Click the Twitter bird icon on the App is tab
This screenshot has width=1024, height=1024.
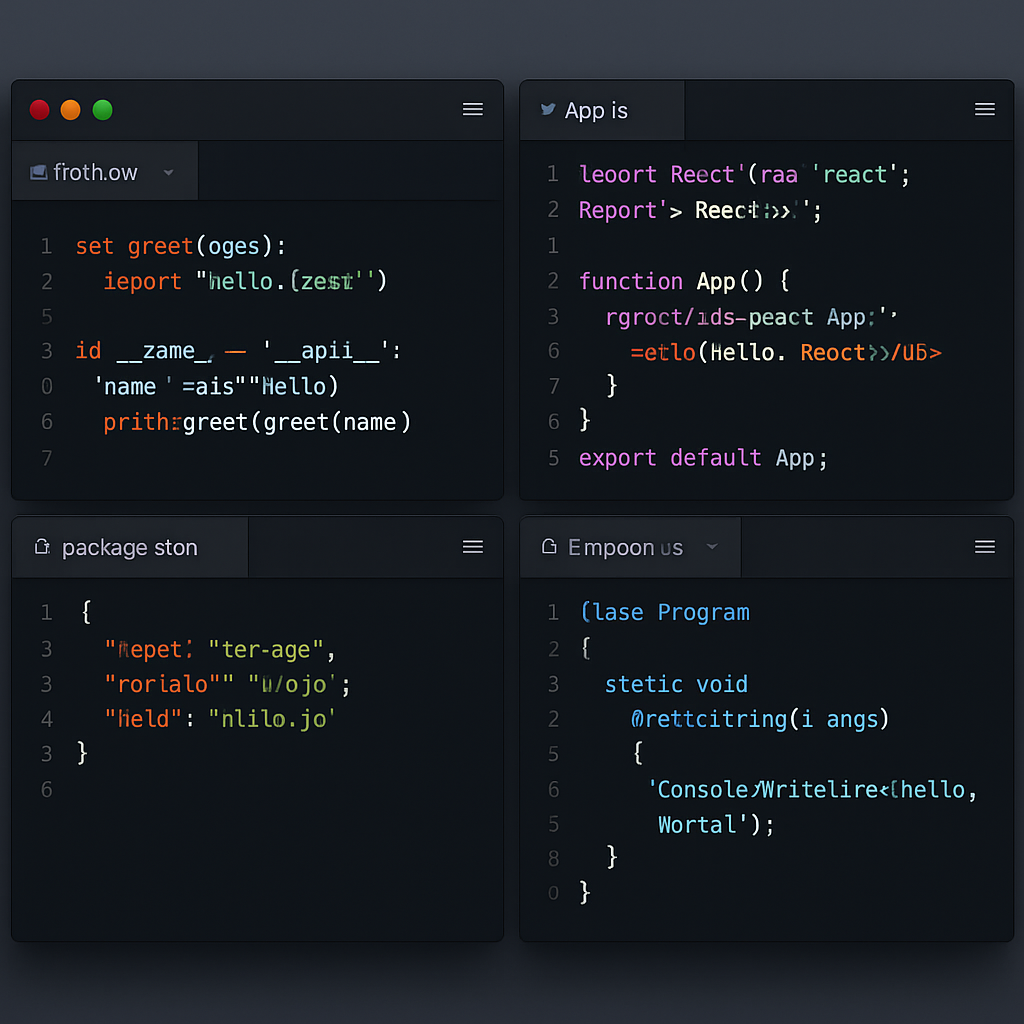point(548,110)
